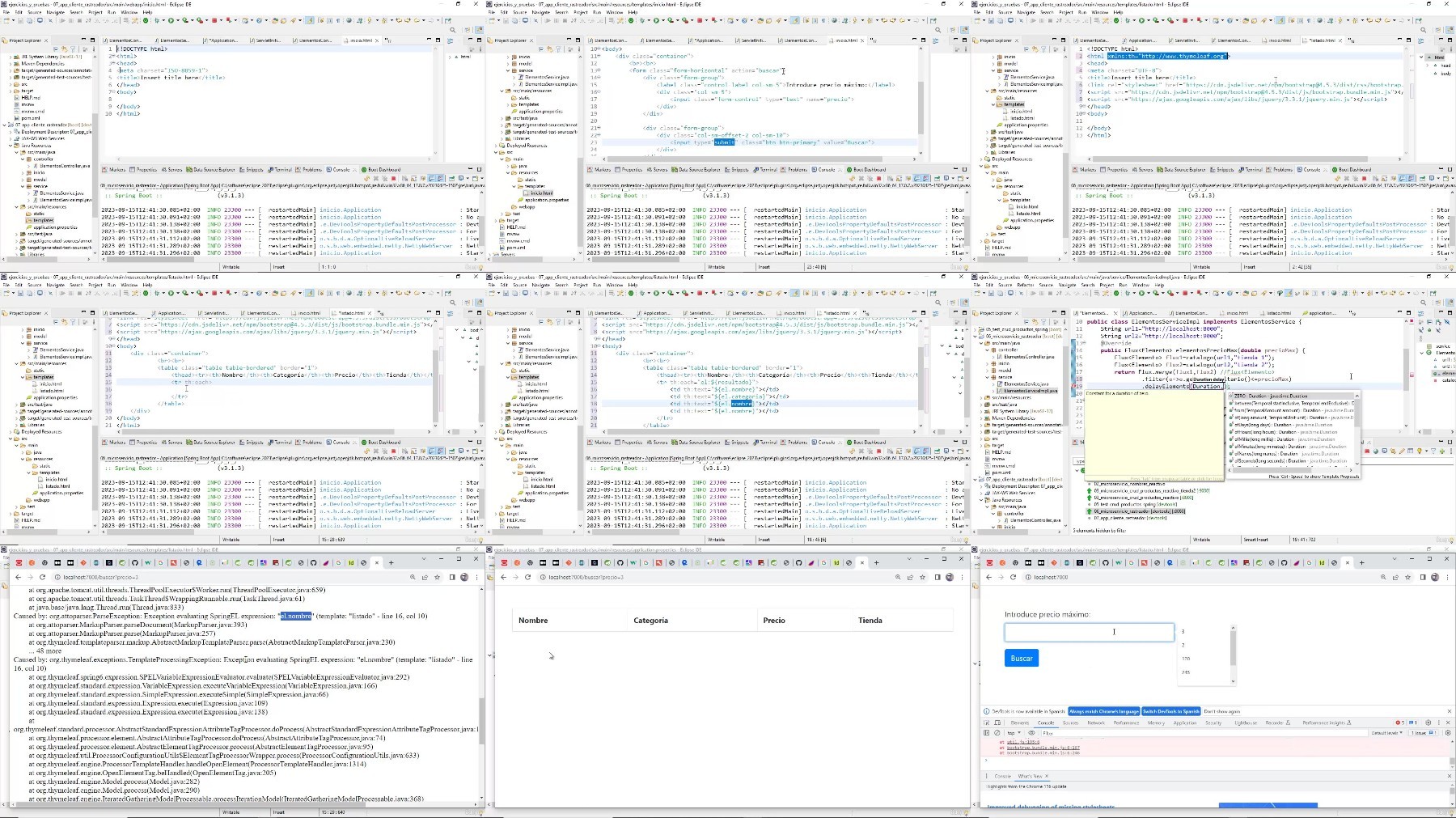Run button in the ElementosServiceImpl.java Eclipse window

tap(1142, 293)
